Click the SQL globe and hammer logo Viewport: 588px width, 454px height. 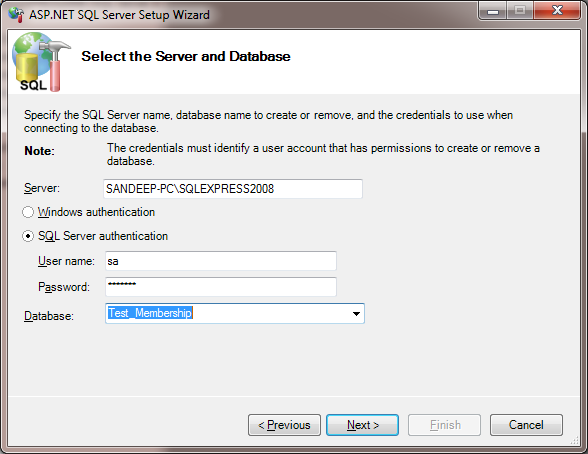(40, 62)
